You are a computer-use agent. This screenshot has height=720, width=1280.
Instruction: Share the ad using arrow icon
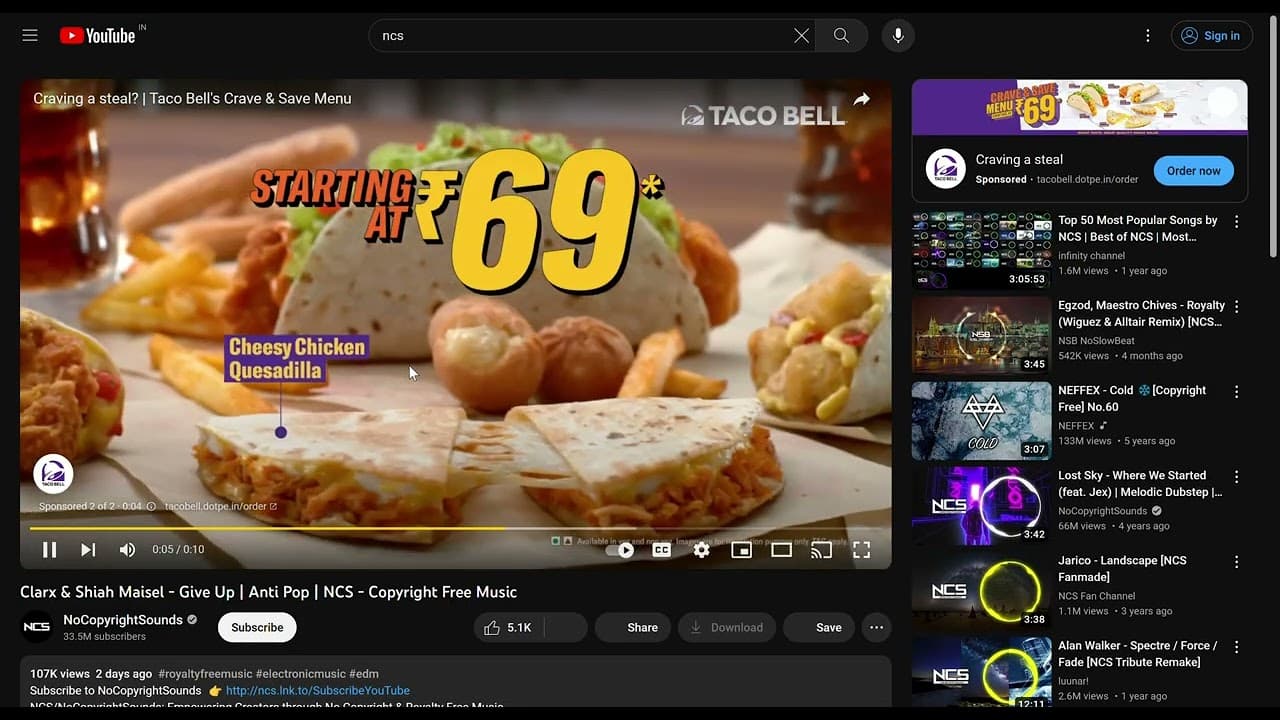click(x=861, y=99)
